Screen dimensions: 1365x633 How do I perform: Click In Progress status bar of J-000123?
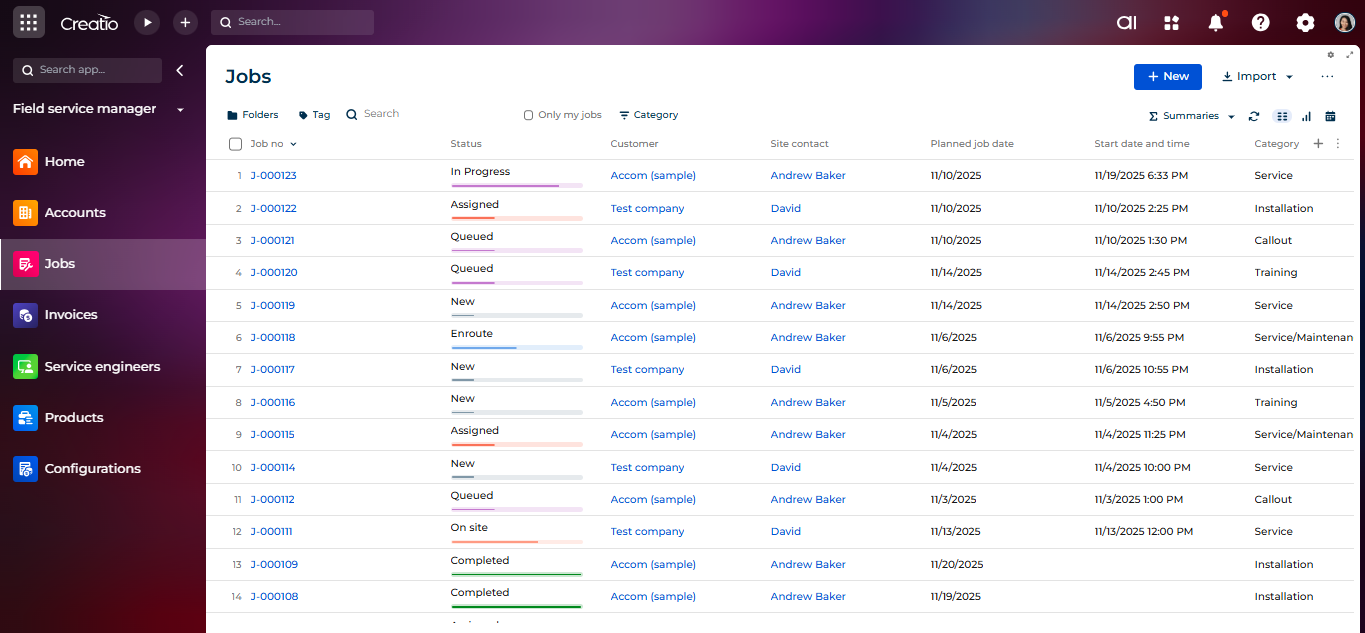tap(516, 185)
